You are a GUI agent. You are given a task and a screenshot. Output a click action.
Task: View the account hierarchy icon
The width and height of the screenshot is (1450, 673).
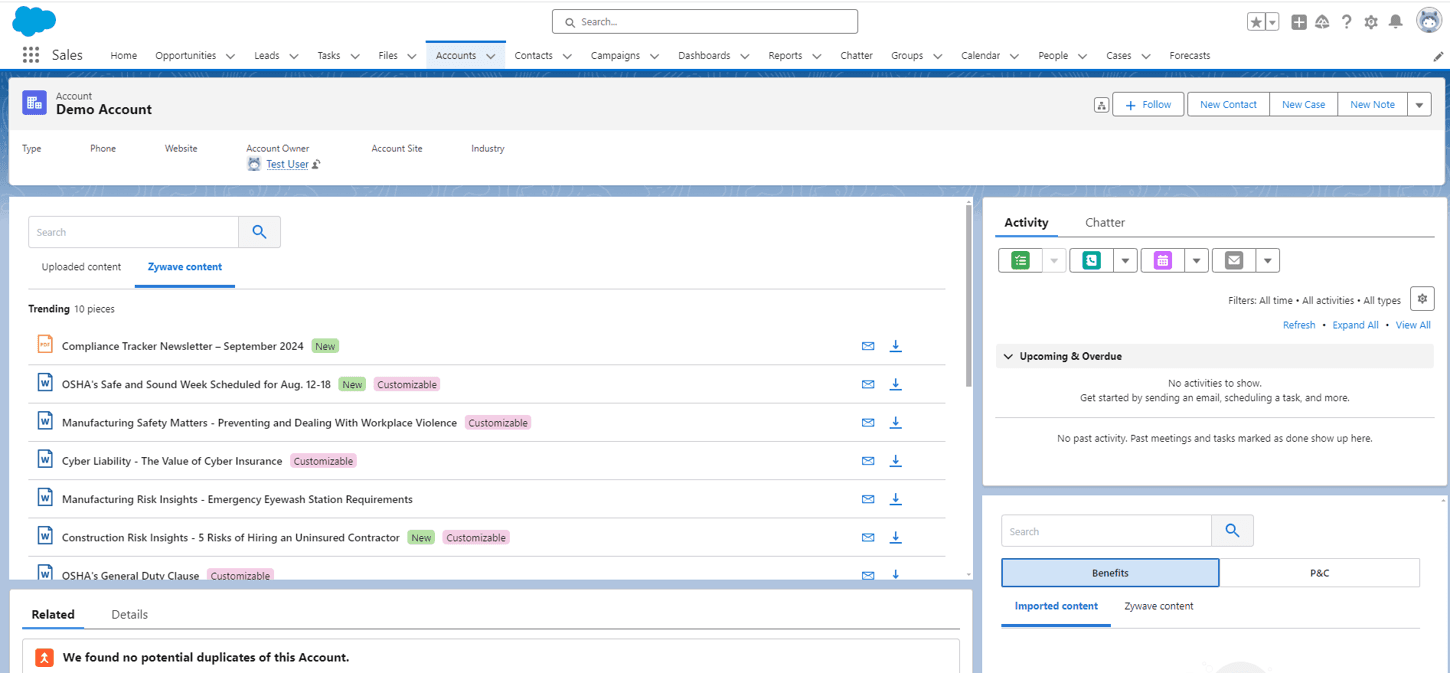1101,105
